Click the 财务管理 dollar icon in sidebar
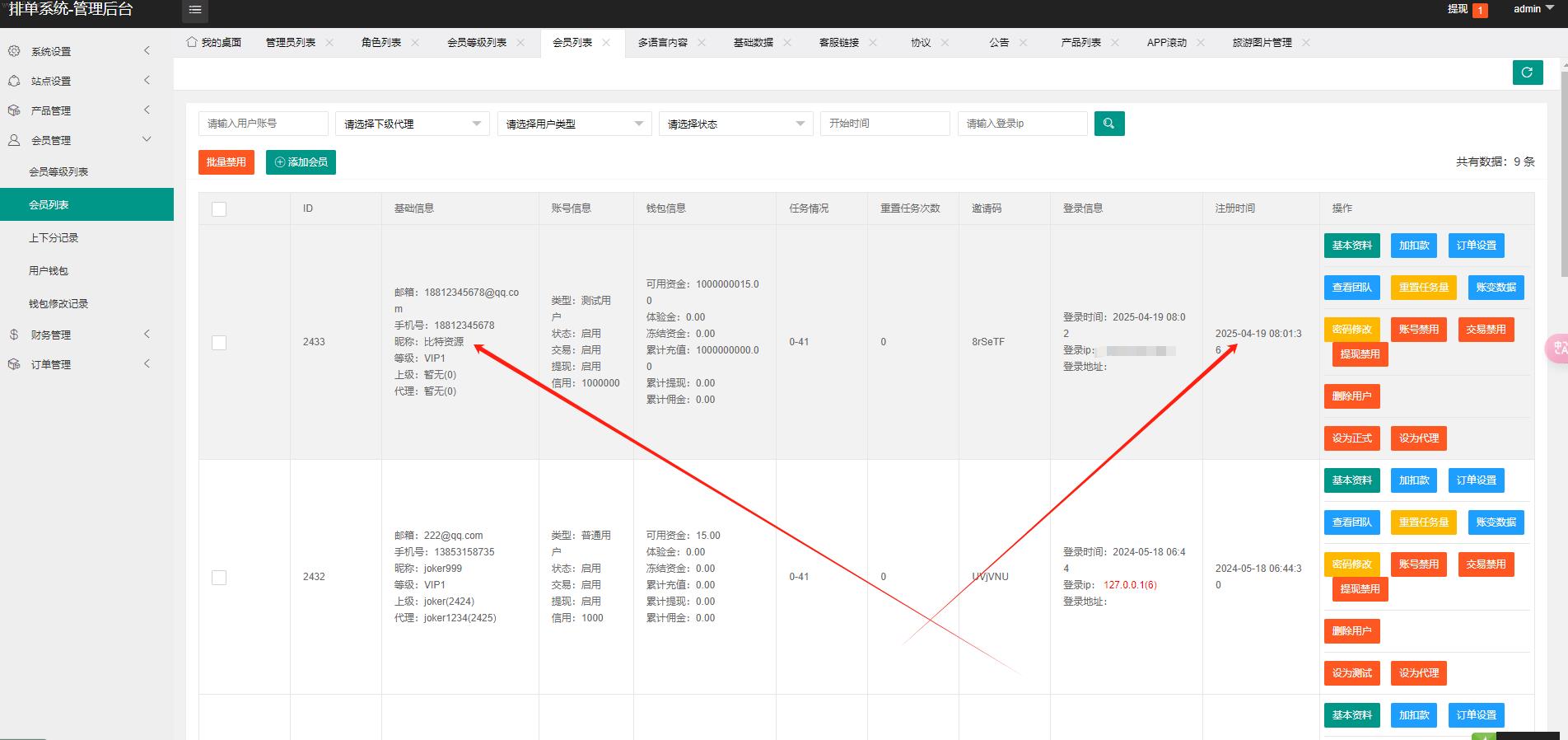The height and width of the screenshot is (740, 1568). [14, 335]
